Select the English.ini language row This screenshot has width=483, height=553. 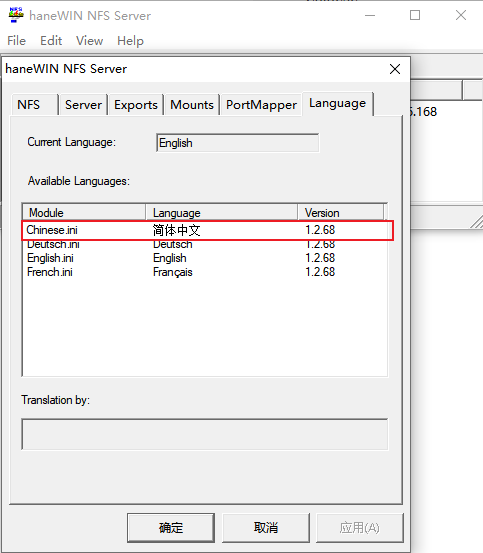[x=205, y=258]
